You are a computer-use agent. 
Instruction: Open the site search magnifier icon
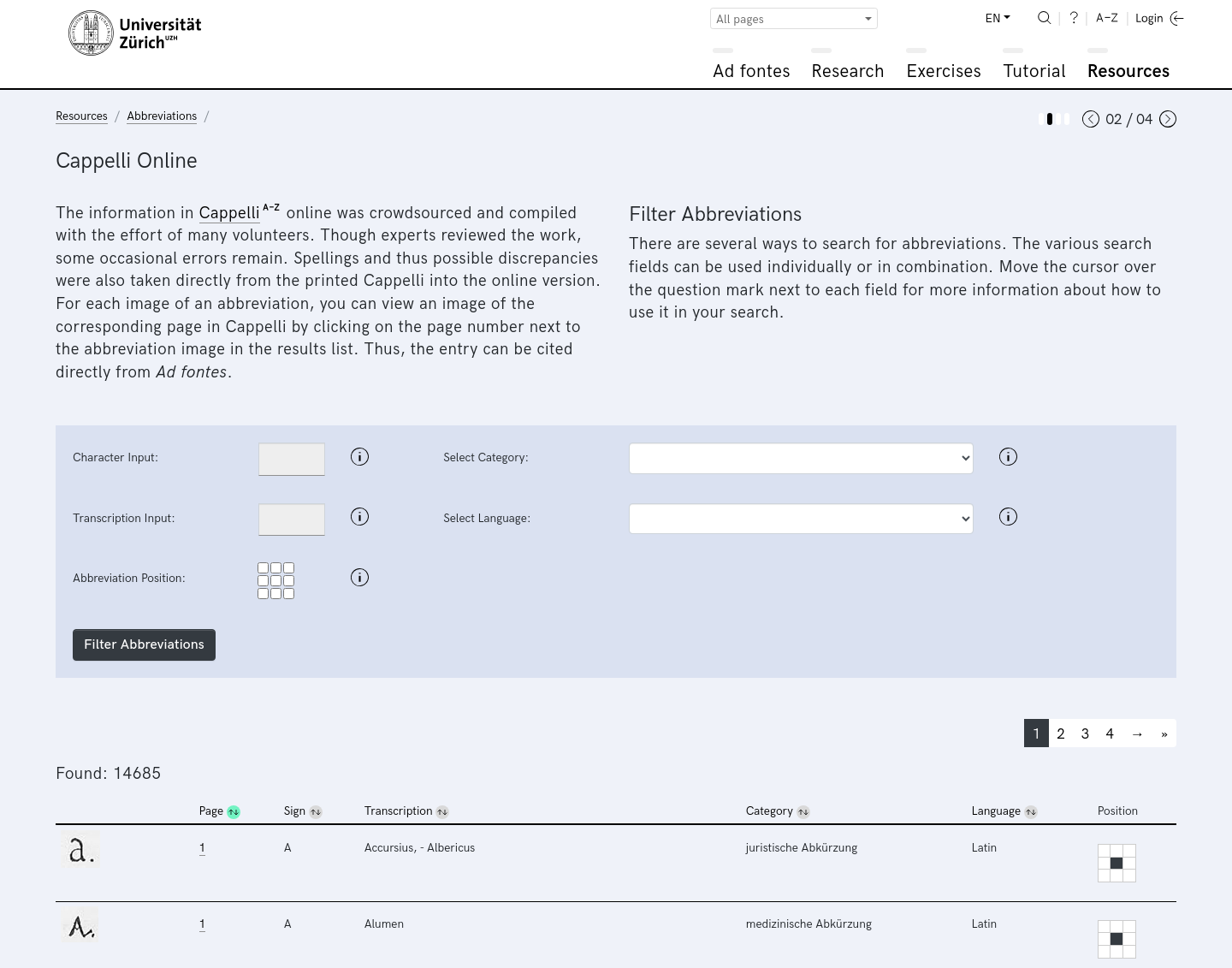[x=1044, y=18]
